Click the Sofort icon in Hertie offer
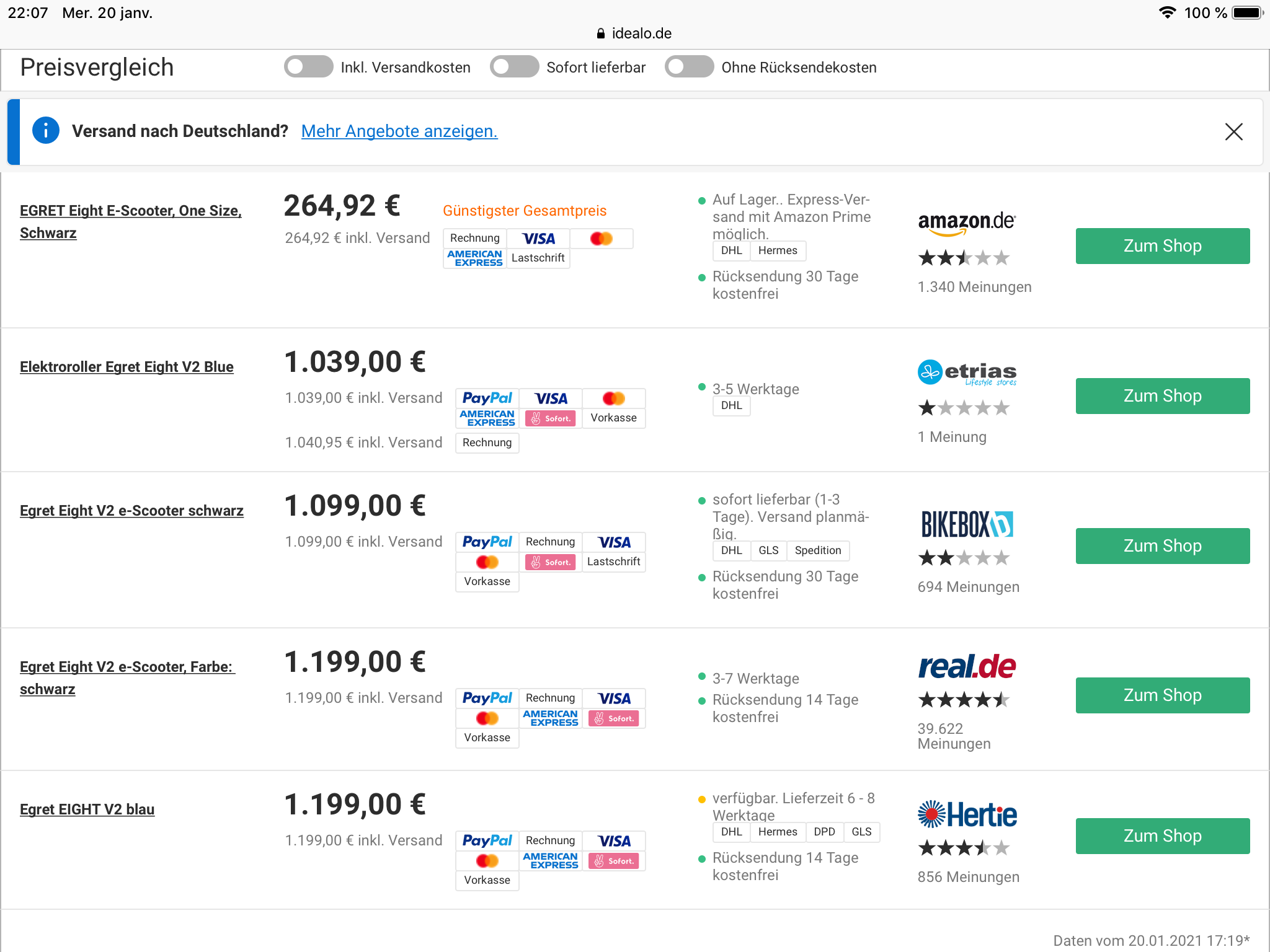The height and width of the screenshot is (952, 1270). [614, 861]
